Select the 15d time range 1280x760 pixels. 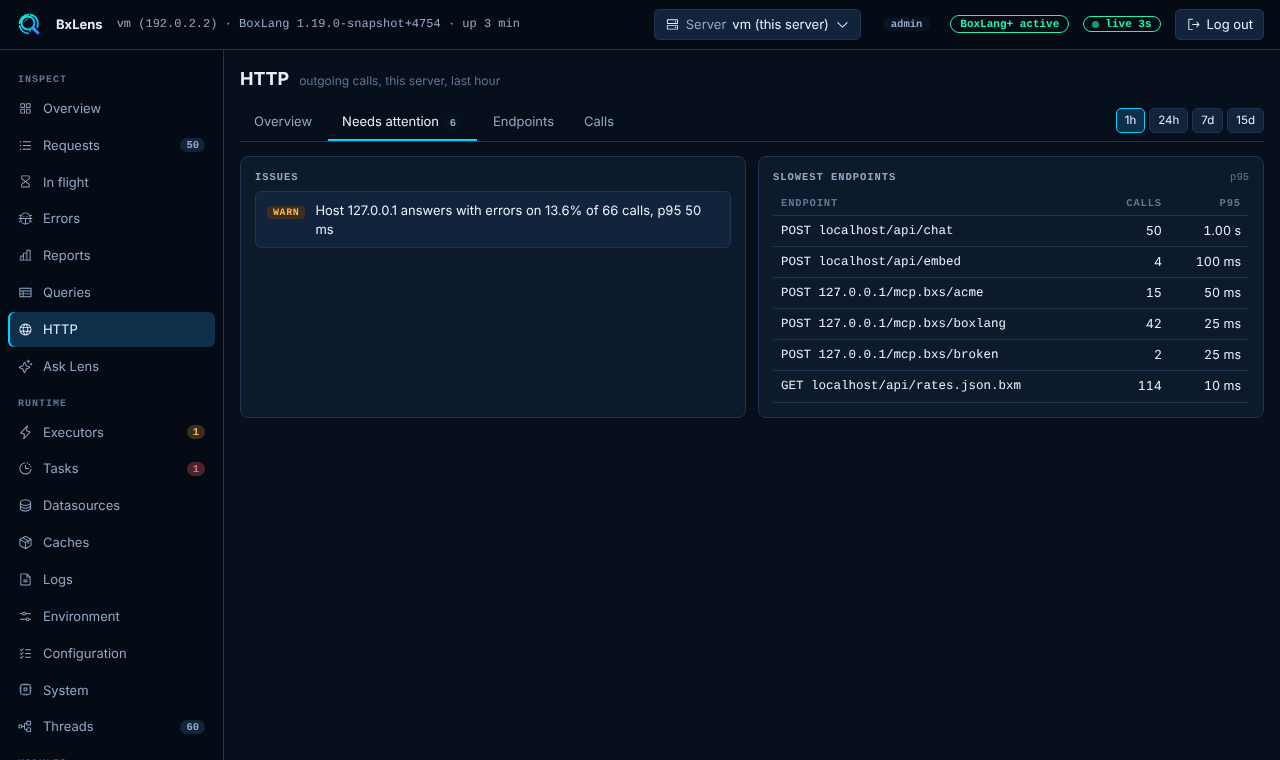click(1245, 120)
